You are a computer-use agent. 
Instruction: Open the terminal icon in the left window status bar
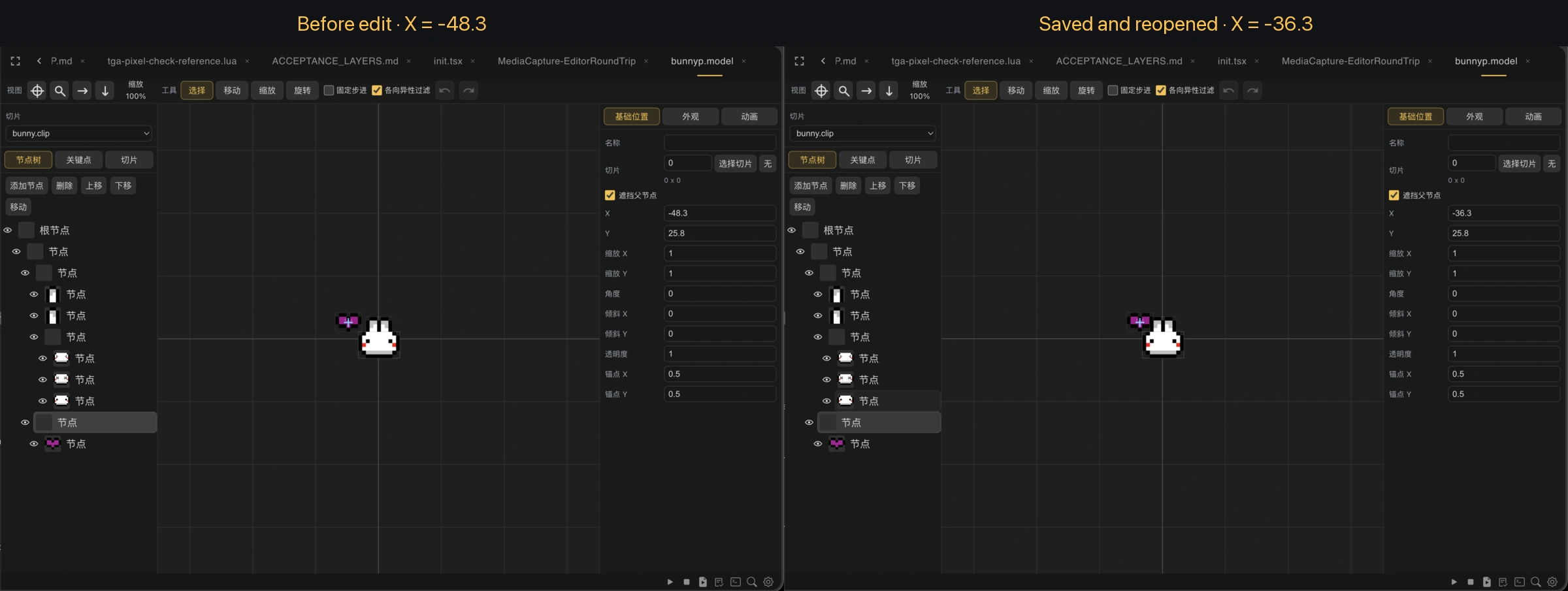click(736, 582)
